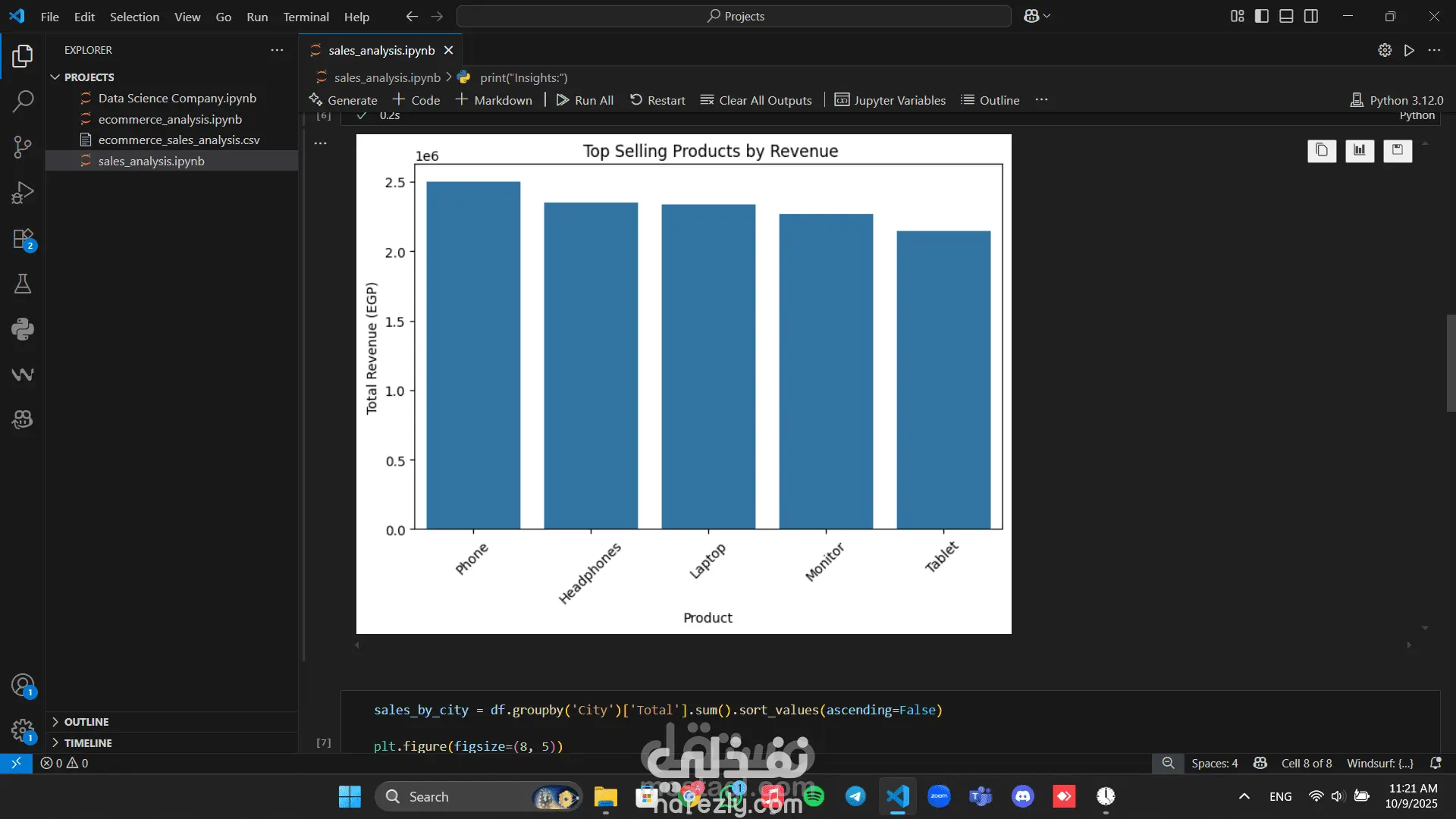This screenshot has height=819, width=1456.
Task: Open the Selection menu
Action: coord(134,17)
